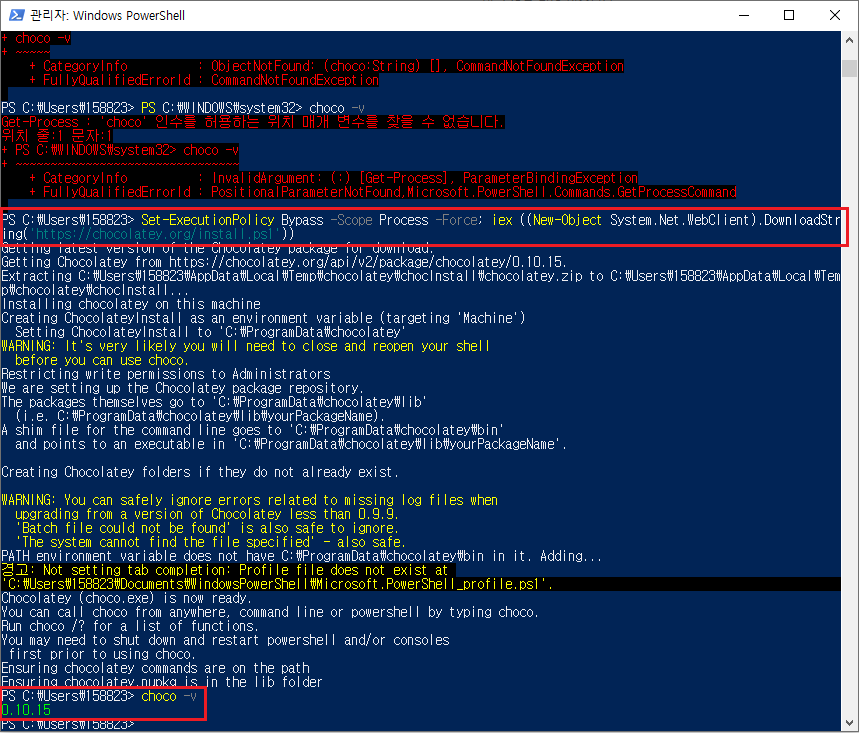Click the scrollbar down arrow
This screenshot has width=859, height=733.
pos(849,723)
